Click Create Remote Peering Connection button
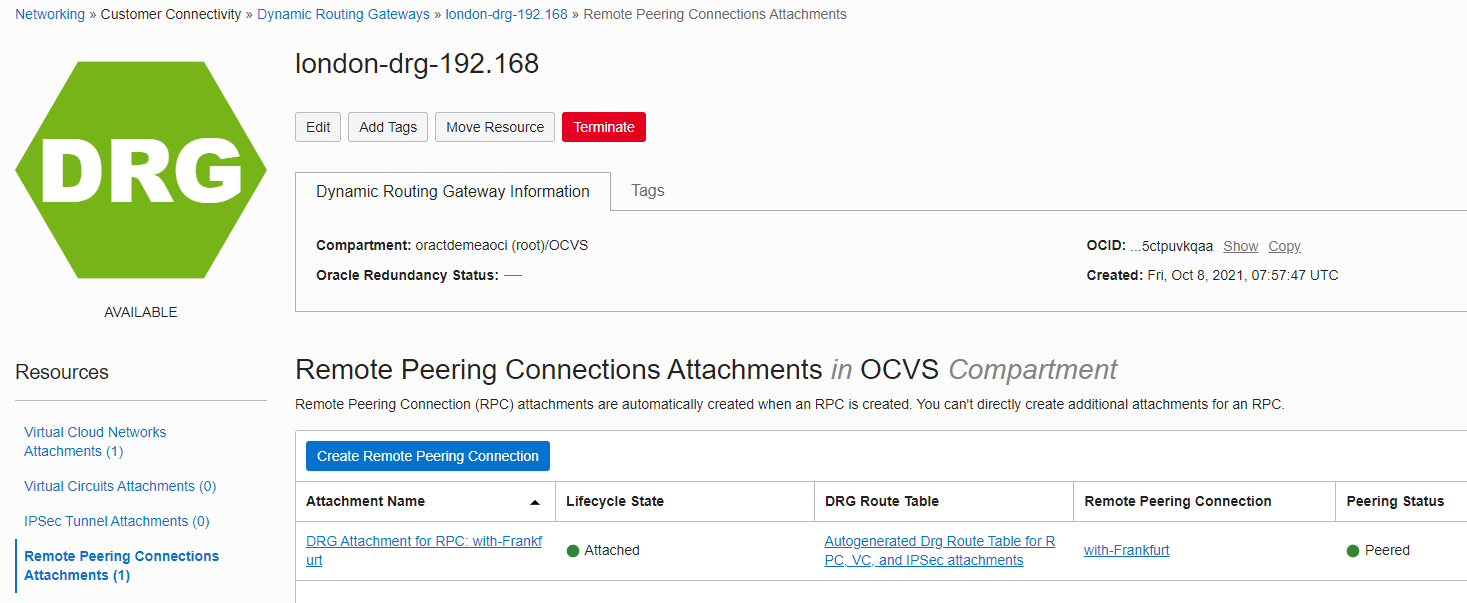 (x=428, y=456)
